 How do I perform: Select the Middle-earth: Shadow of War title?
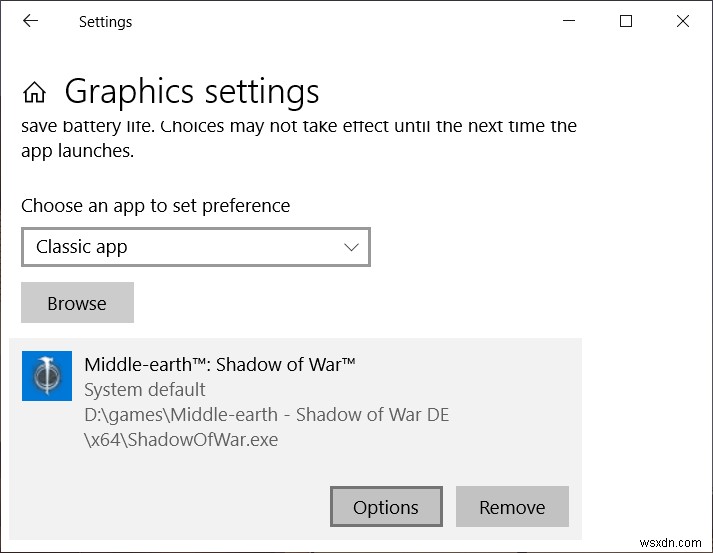[220, 364]
